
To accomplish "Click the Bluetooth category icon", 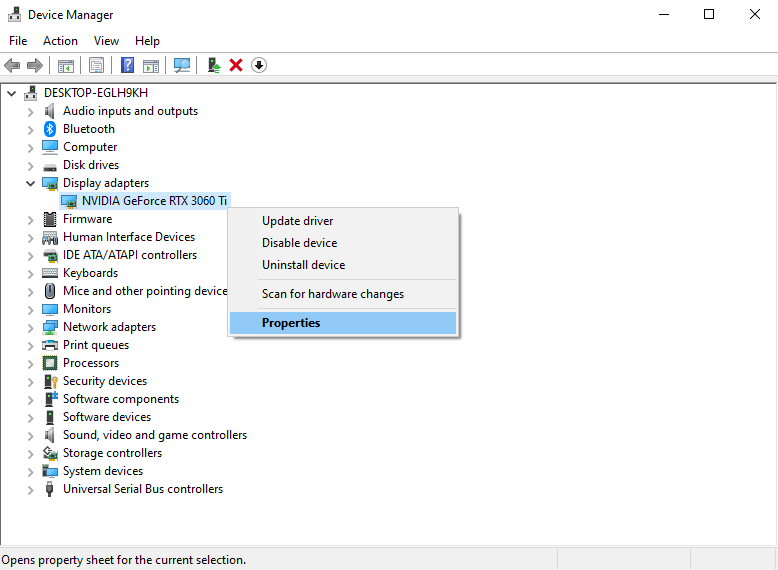I will tap(50, 129).
